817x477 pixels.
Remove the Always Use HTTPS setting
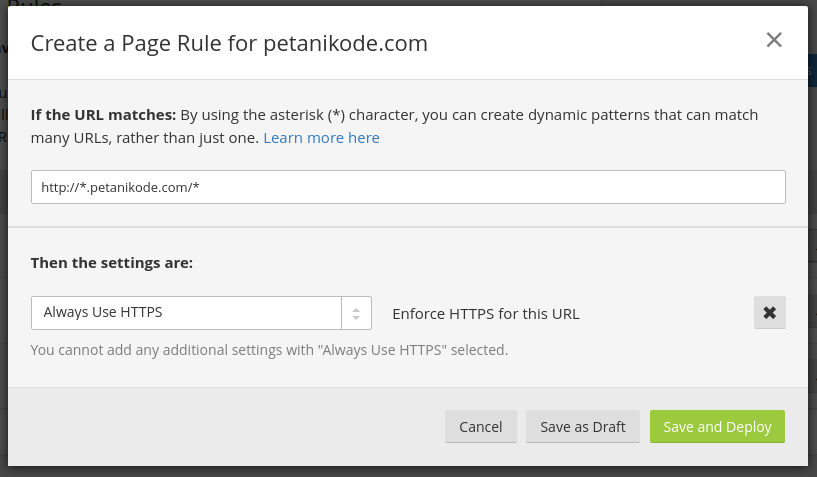[x=770, y=313]
